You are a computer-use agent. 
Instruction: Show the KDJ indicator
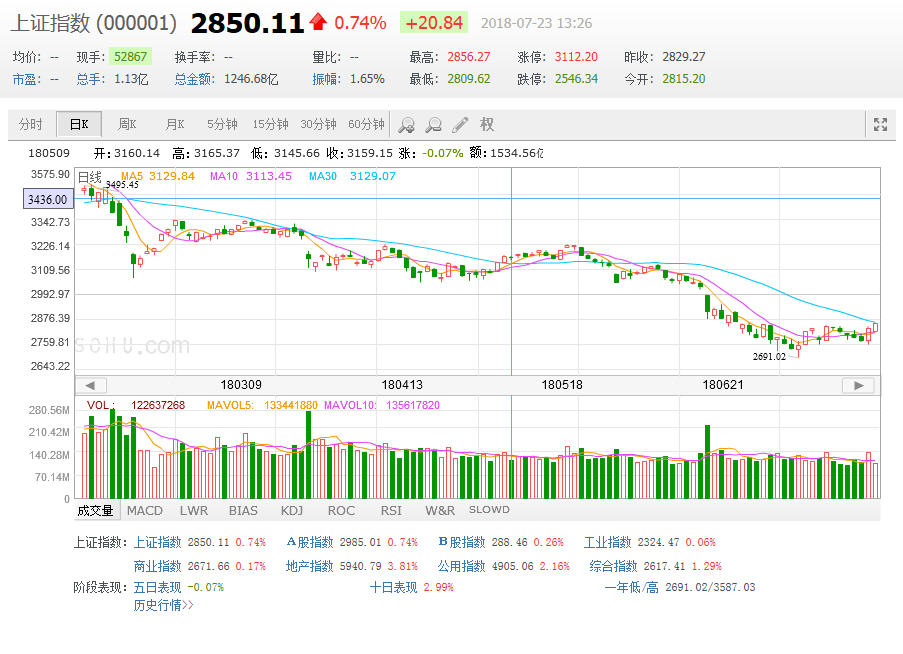291,510
